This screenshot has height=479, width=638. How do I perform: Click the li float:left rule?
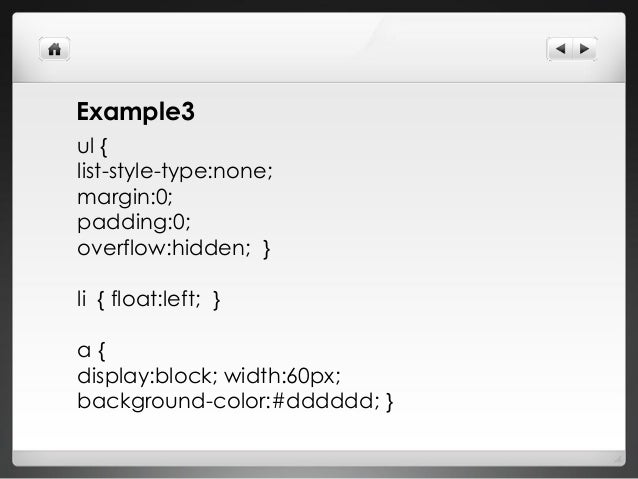[149, 300]
